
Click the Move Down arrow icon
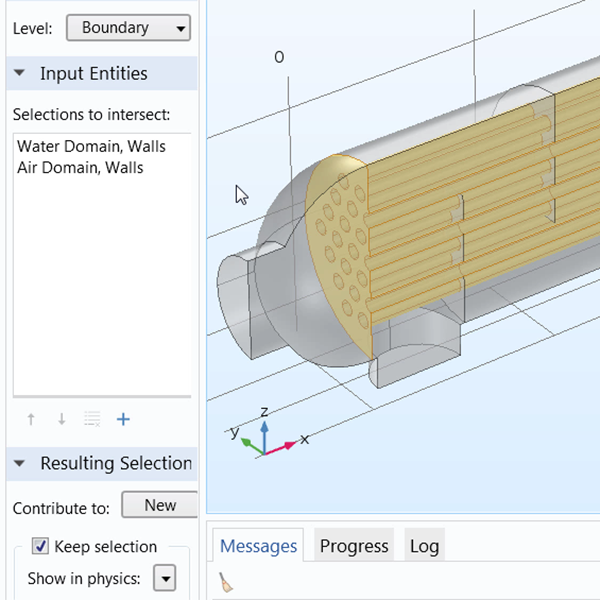[62, 420]
